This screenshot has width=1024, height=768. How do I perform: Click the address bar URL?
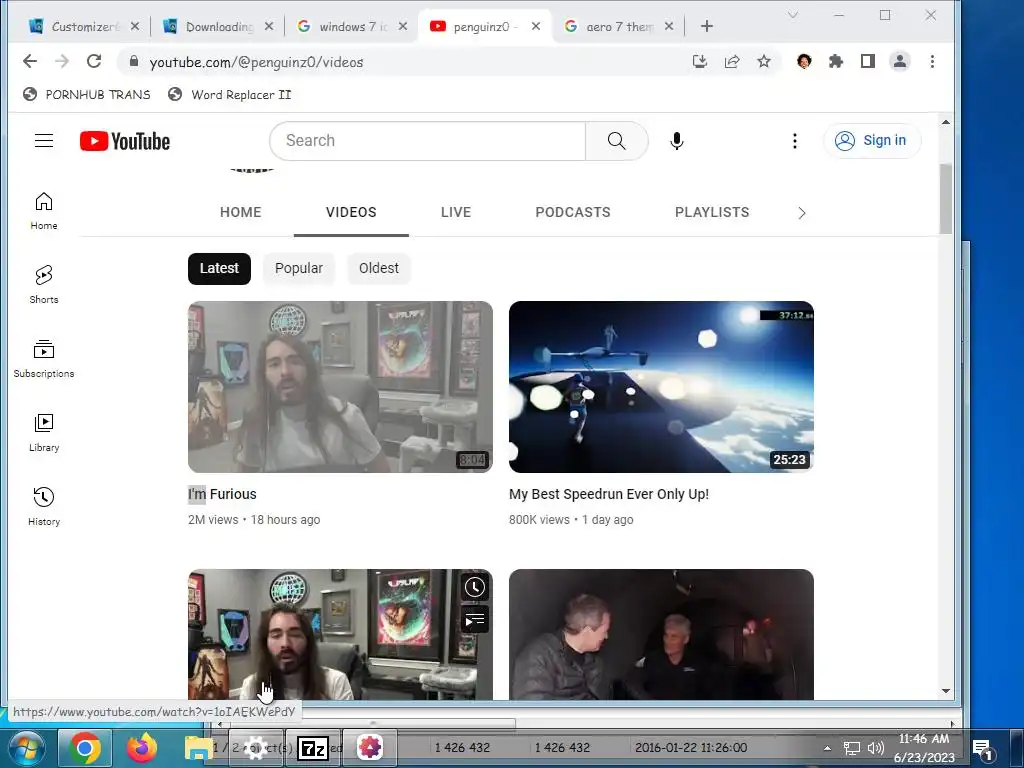point(256,62)
